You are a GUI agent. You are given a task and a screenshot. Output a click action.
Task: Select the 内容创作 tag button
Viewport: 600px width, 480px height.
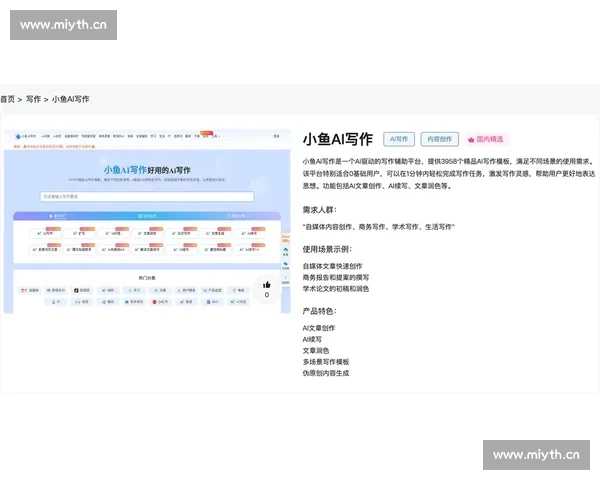(439, 139)
